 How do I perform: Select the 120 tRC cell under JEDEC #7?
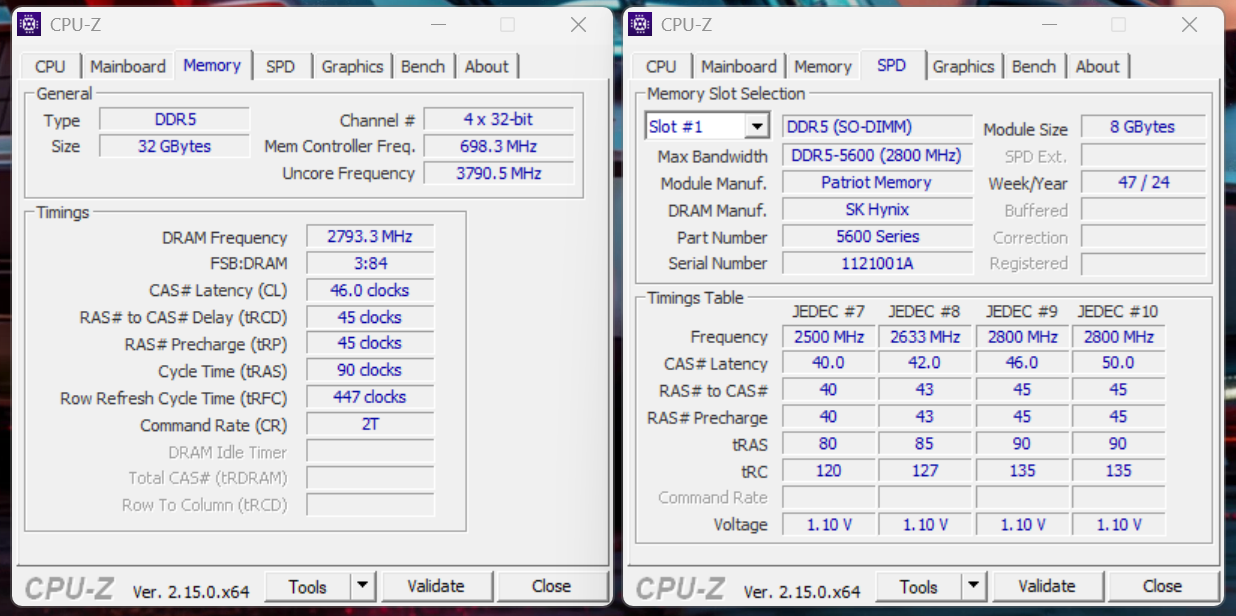[828, 471]
